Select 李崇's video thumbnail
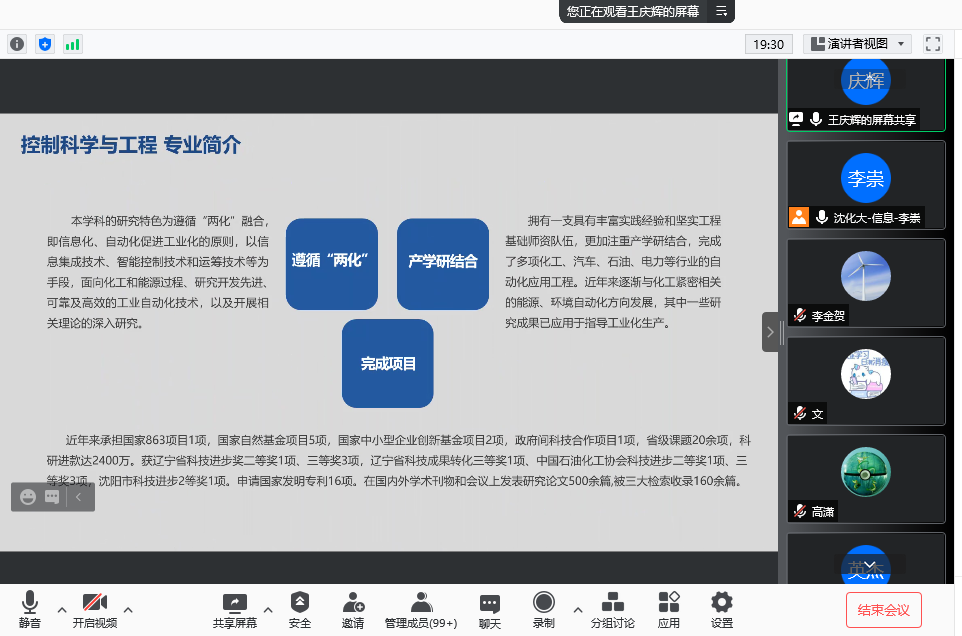 [x=865, y=185]
